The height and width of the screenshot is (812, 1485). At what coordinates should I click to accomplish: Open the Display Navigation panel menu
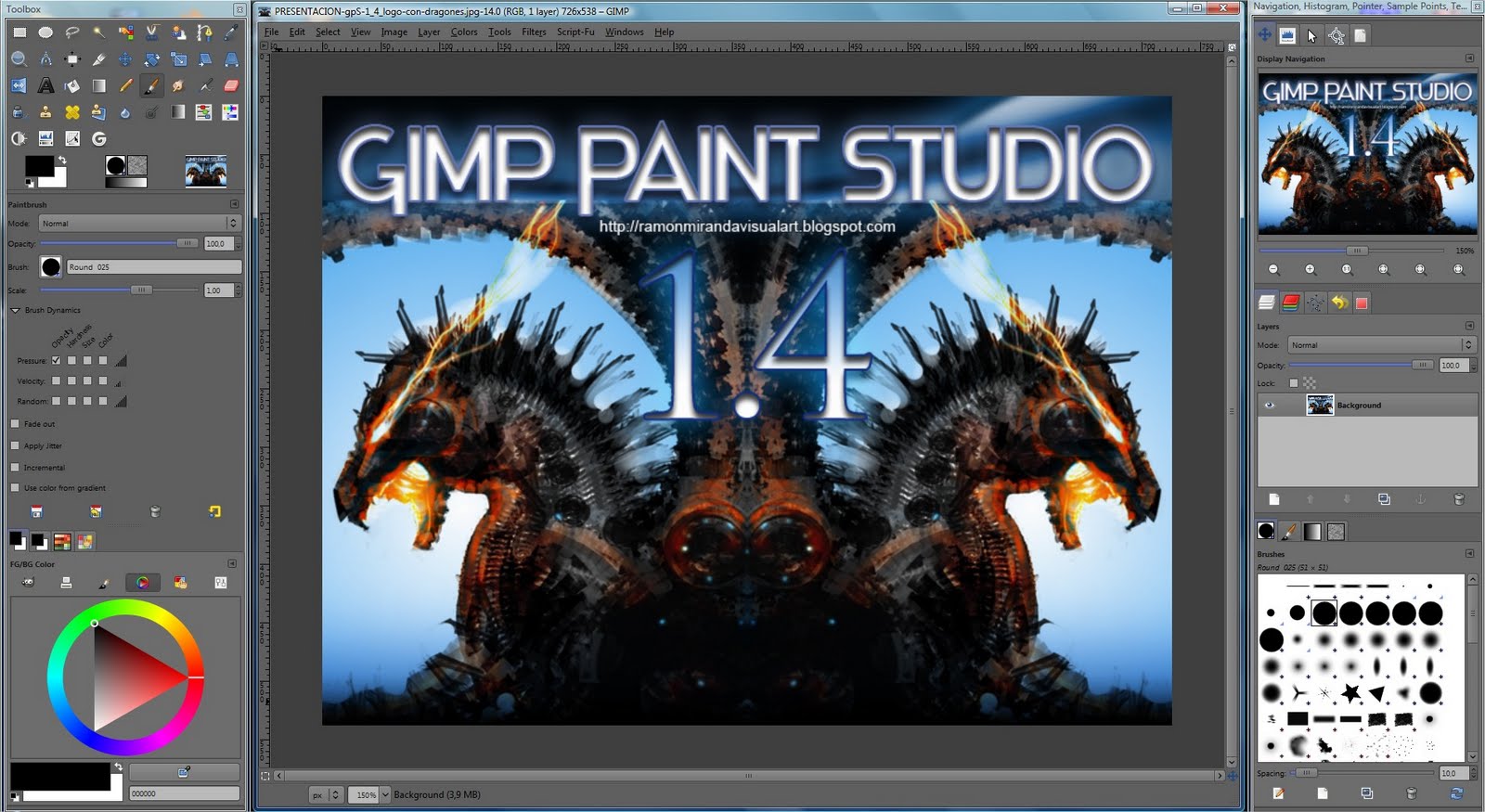[x=1469, y=58]
